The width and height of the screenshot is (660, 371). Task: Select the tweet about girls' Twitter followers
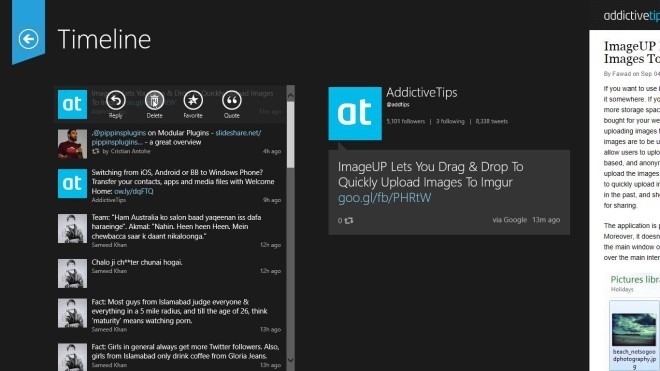(x=170, y=356)
